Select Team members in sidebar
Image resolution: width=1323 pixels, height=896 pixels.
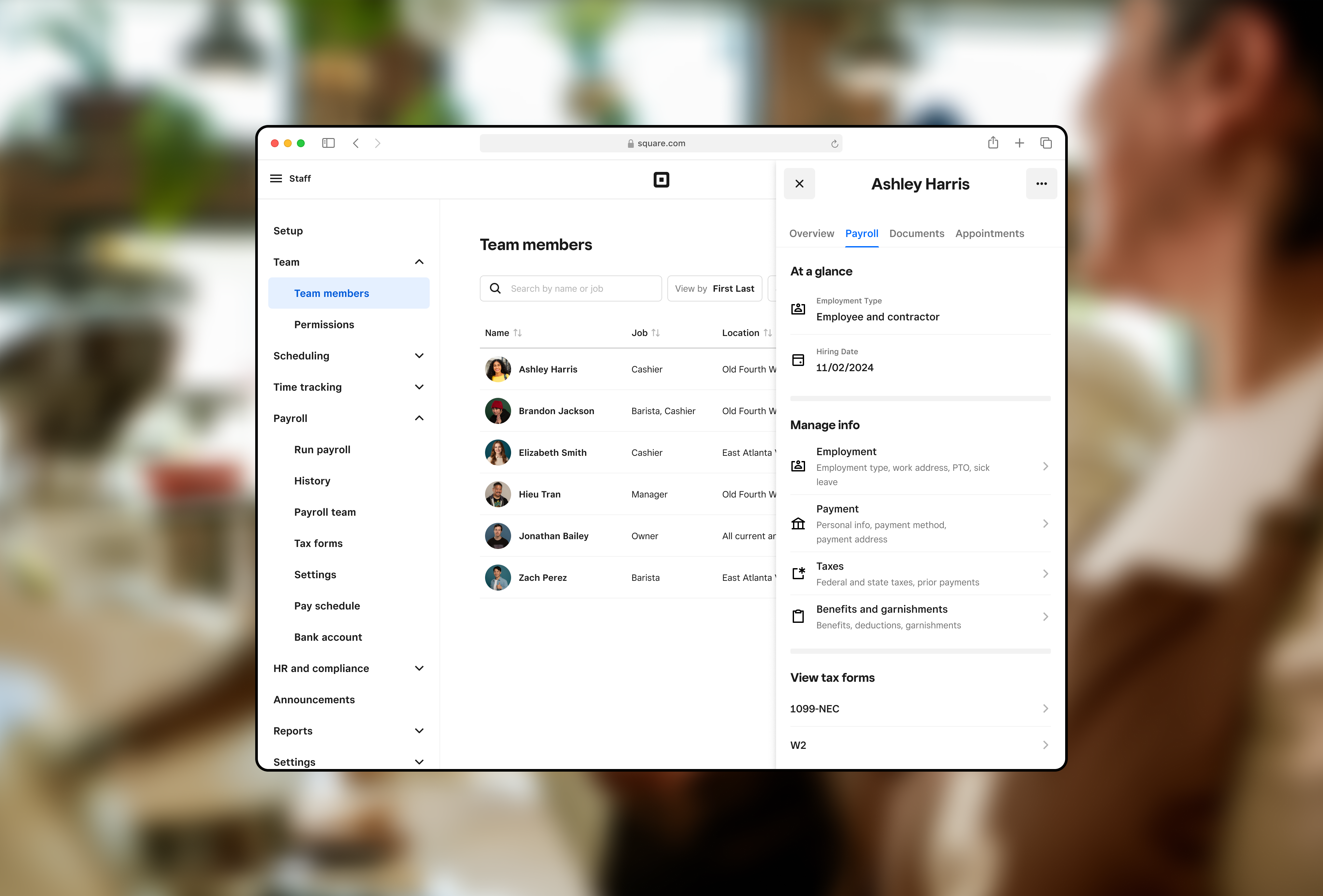coord(348,293)
